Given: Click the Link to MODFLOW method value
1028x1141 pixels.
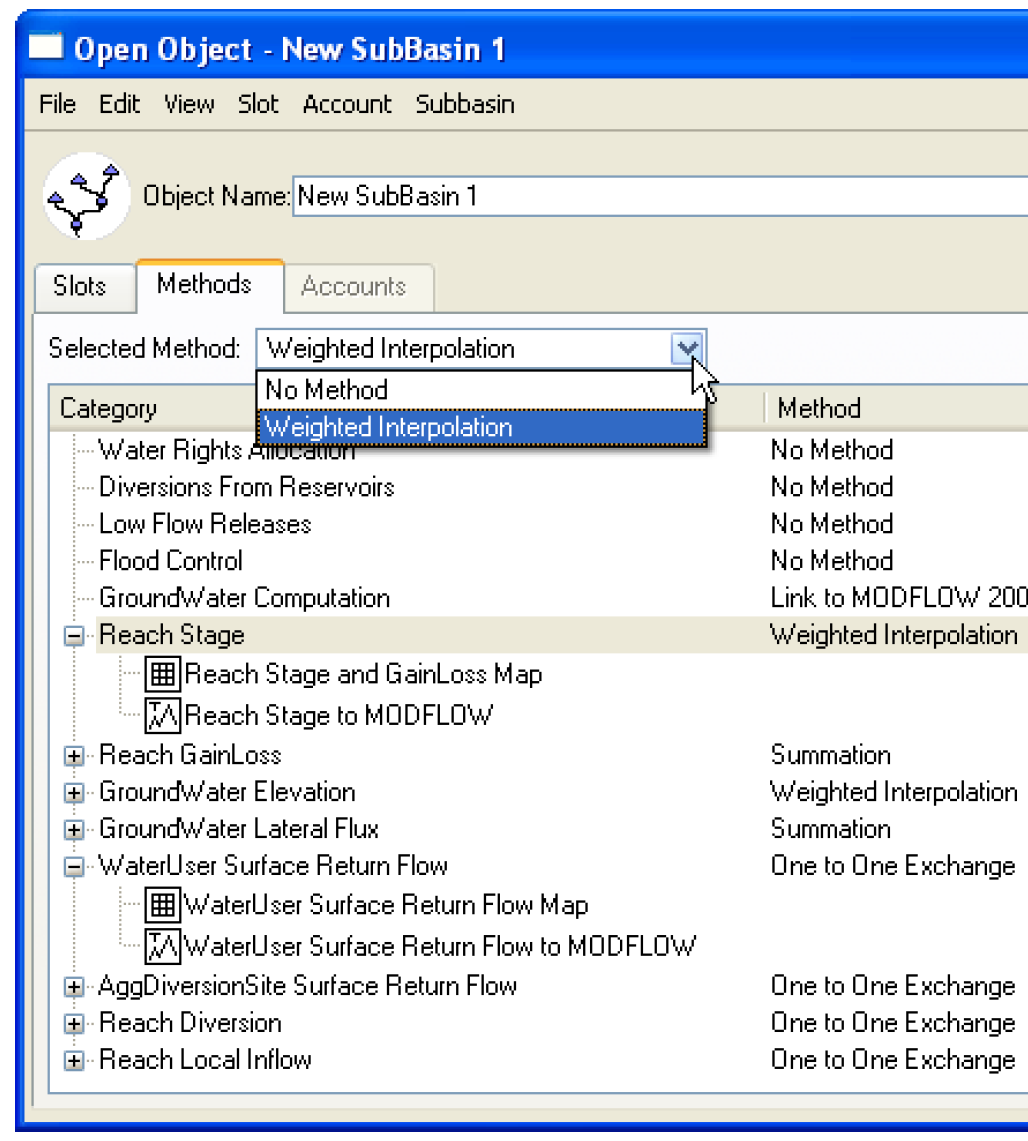Looking at the screenshot, I should [899, 598].
